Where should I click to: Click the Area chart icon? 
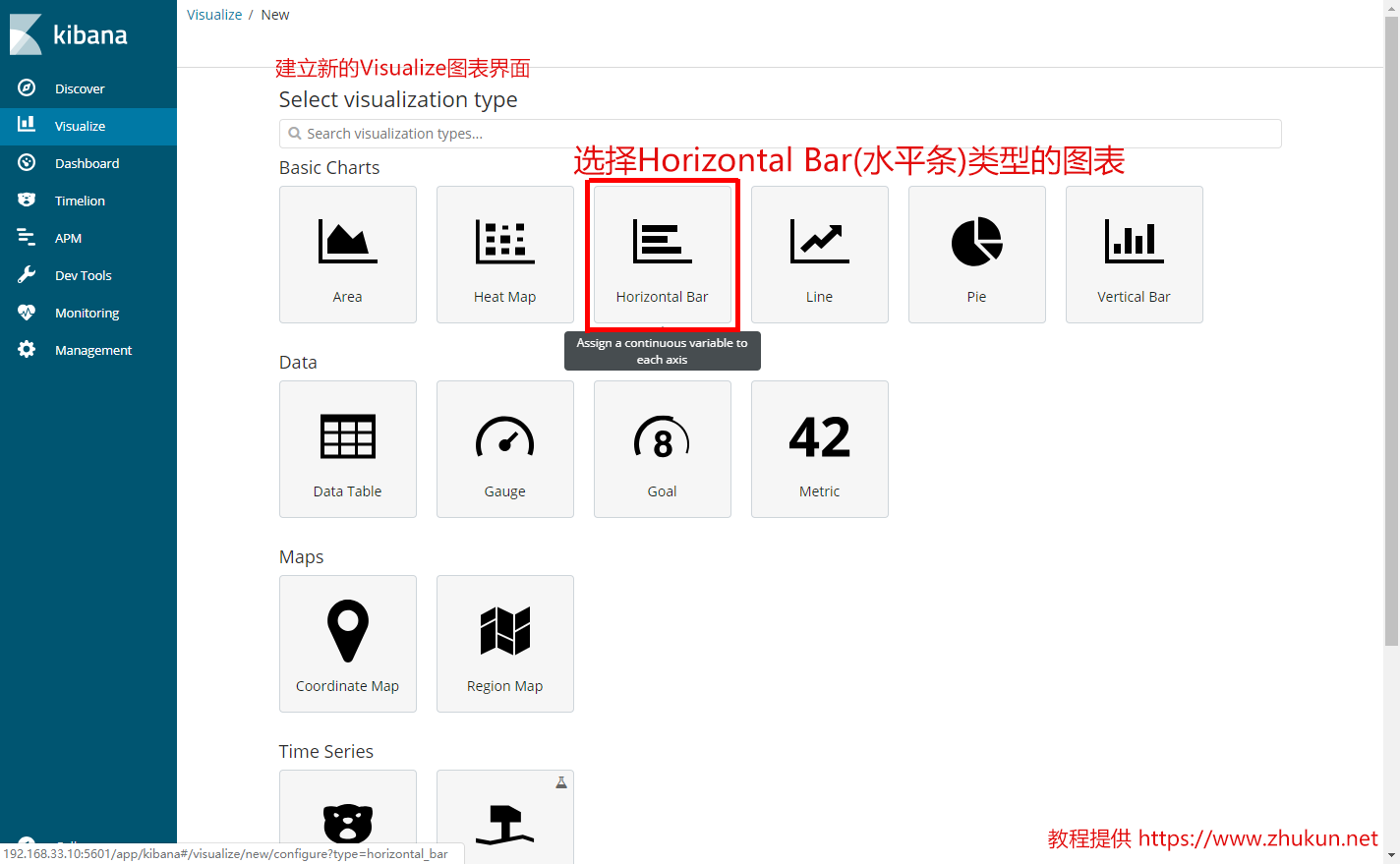click(348, 242)
